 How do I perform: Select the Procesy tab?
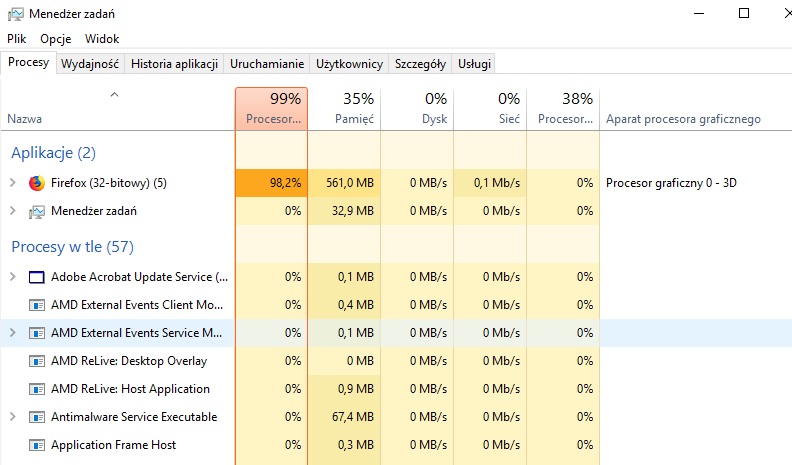coord(28,62)
